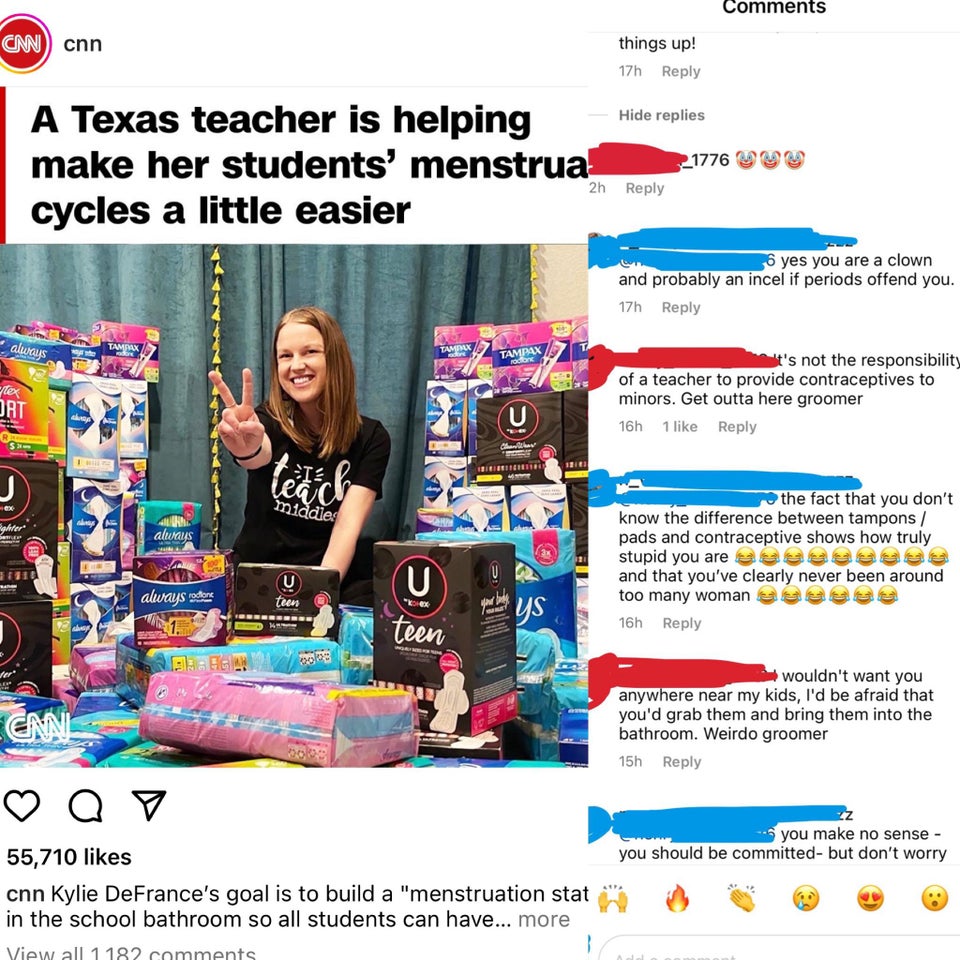Screen dimensions: 960x960
Task: Tap the heart like icon
Action: (x=22, y=805)
